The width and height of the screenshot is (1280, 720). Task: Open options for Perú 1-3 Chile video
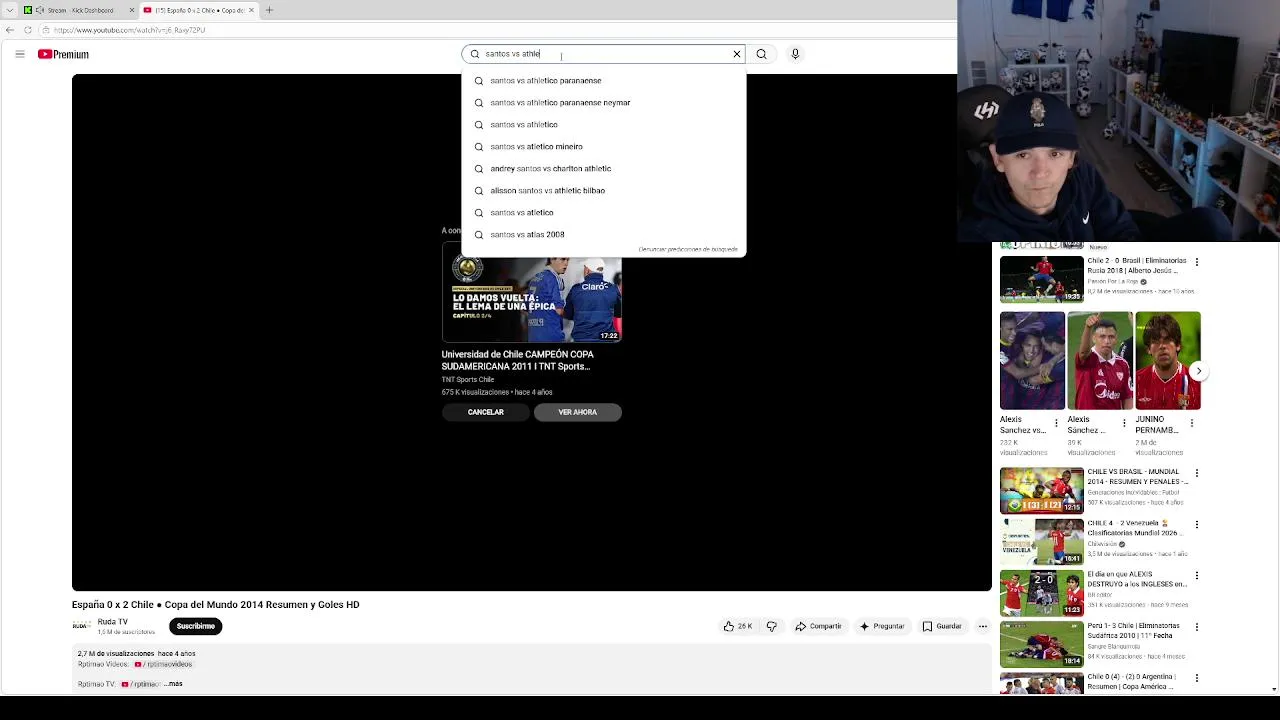pos(1197,627)
